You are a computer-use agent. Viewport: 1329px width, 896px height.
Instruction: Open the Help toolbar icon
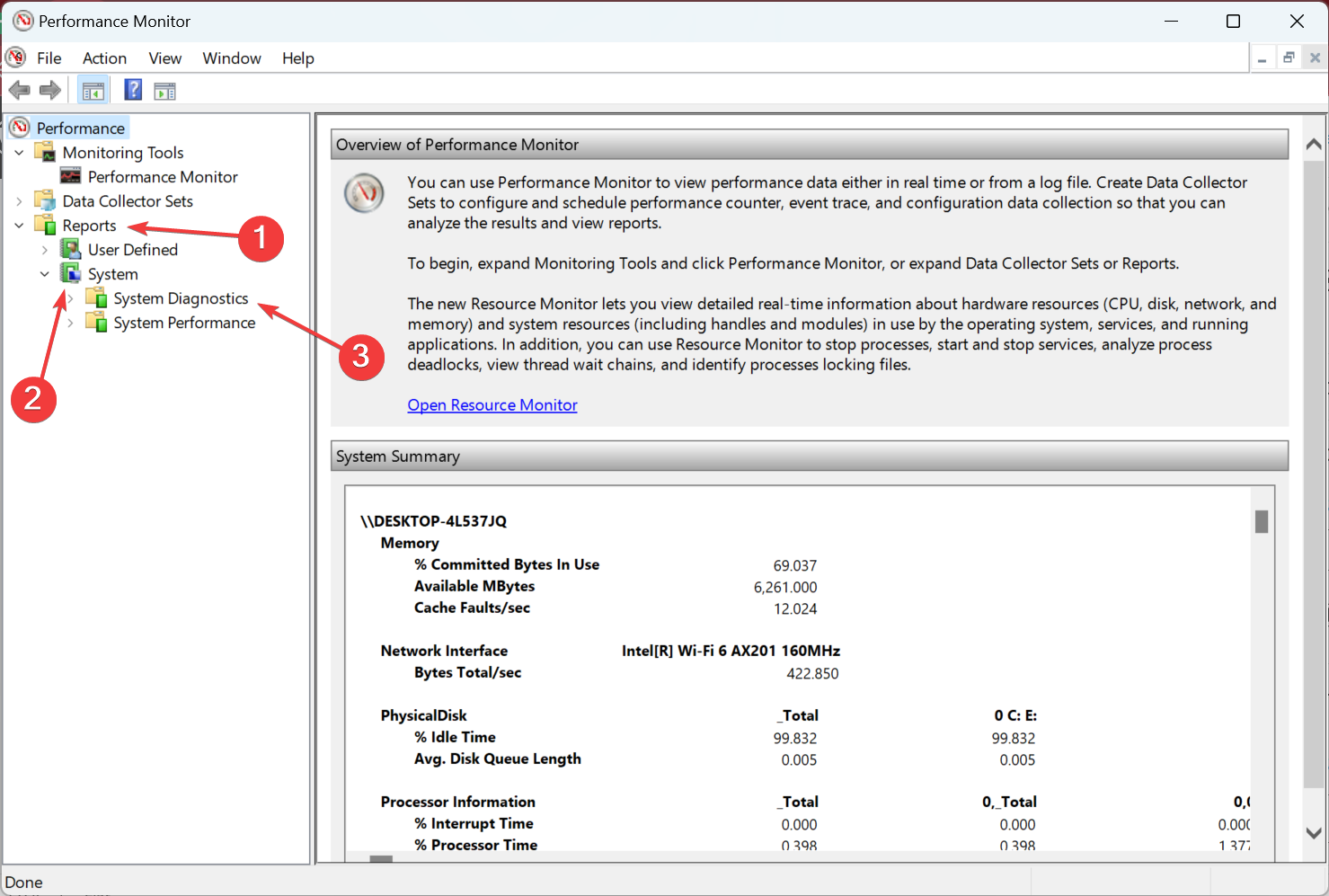[x=133, y=90]
